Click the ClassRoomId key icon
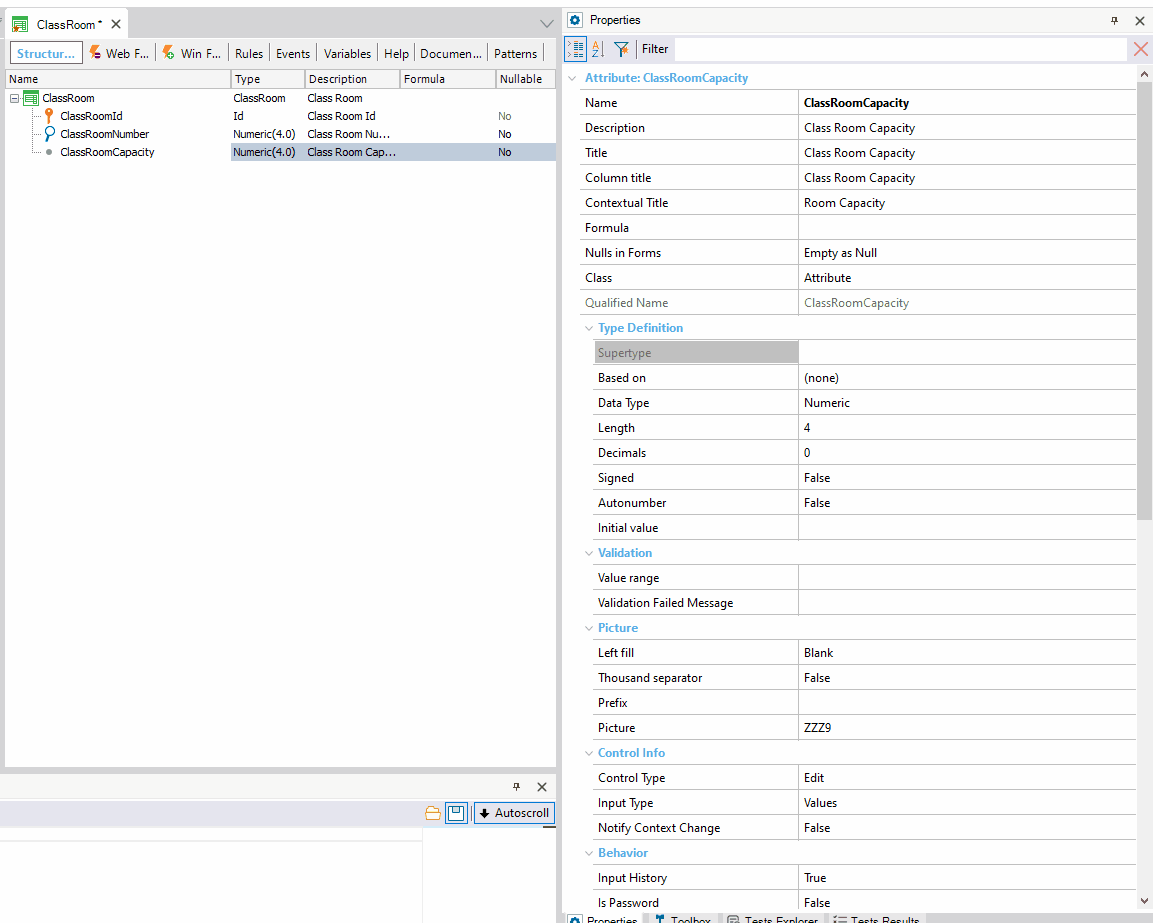The width and height of the screenshot is (1153, 923). pyautogui.click(x=48, y=116)
